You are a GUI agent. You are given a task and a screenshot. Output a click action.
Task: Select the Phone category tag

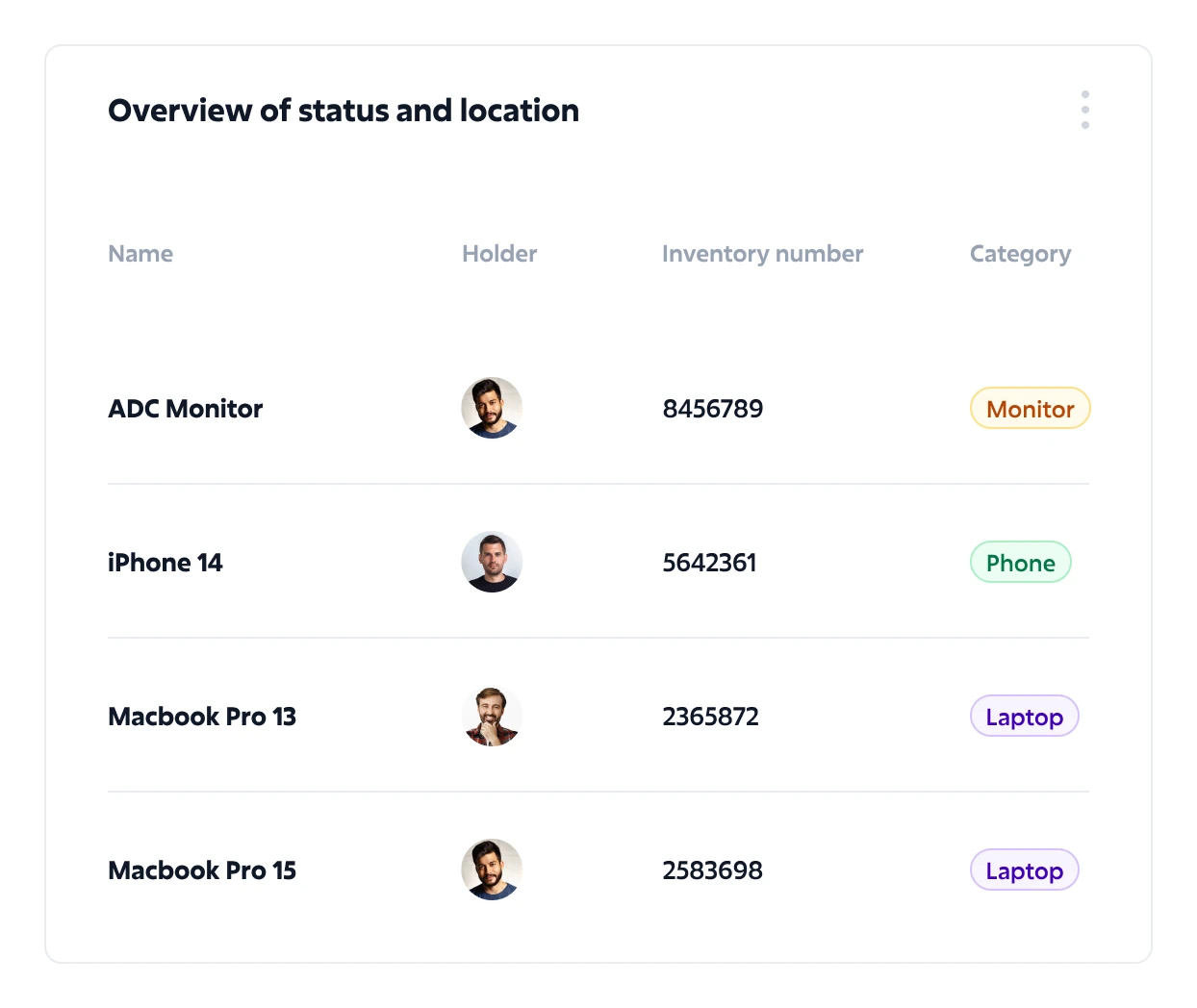1020,563
